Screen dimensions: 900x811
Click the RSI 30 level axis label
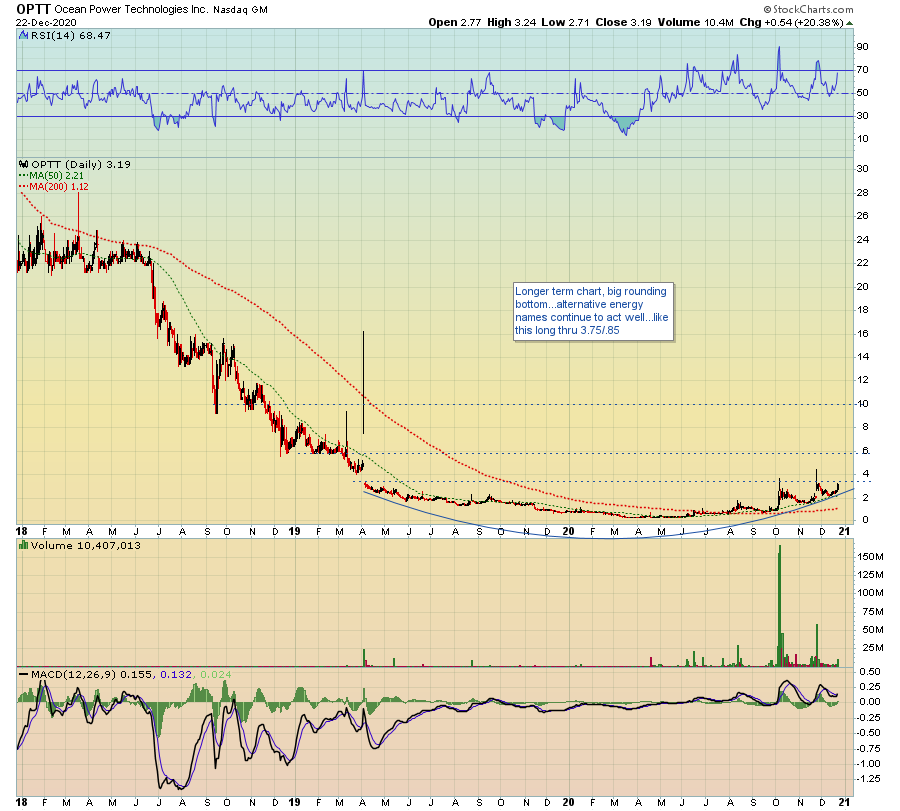point(862,116)
